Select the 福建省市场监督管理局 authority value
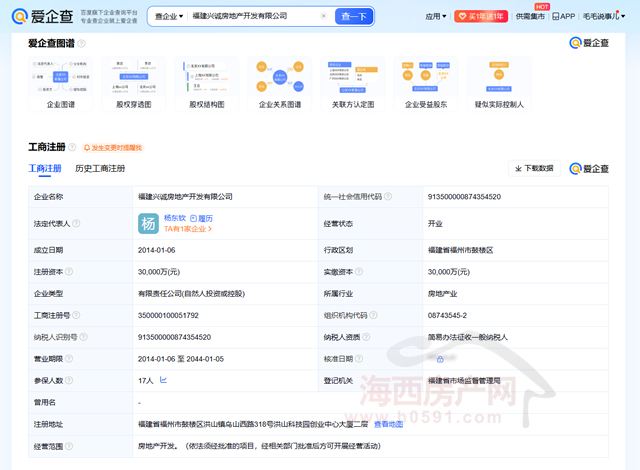 464,381
